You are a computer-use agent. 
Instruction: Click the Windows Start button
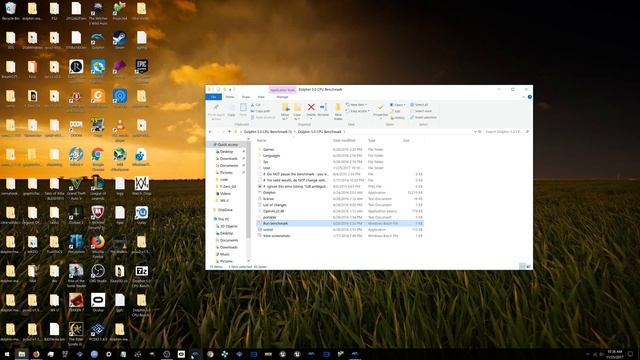[7, 354]
